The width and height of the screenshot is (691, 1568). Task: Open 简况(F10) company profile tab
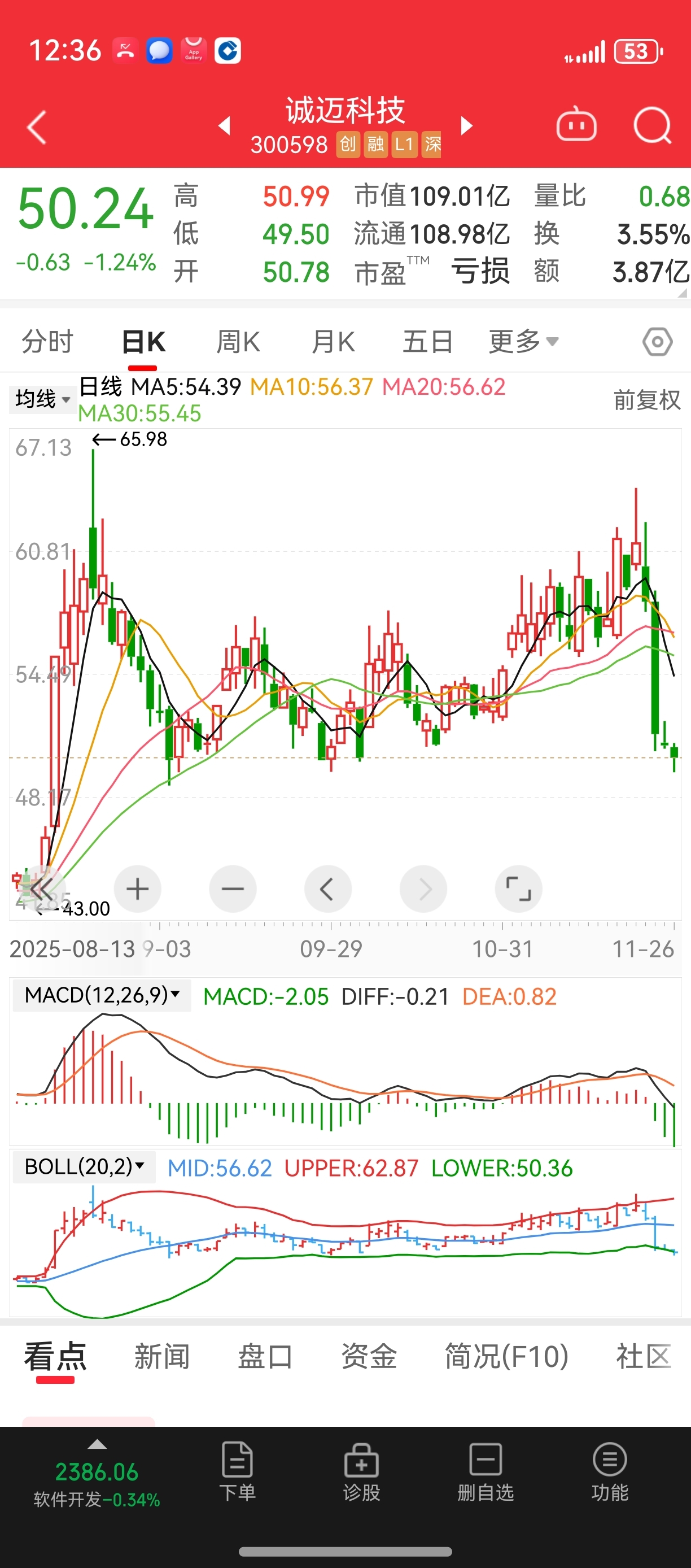point(506,1357)
